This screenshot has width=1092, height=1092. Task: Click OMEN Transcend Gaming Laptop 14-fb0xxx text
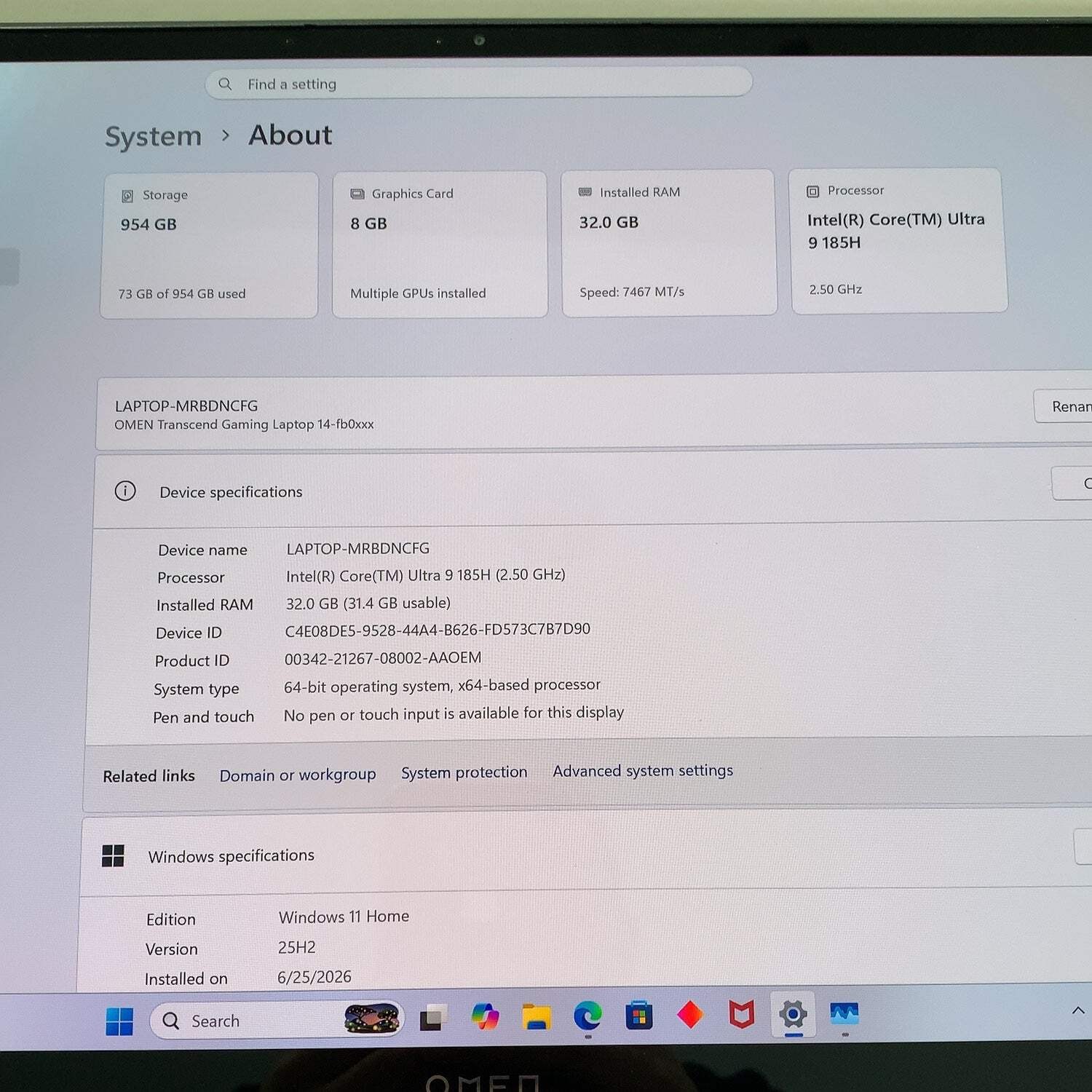click(x=244, y=424)
